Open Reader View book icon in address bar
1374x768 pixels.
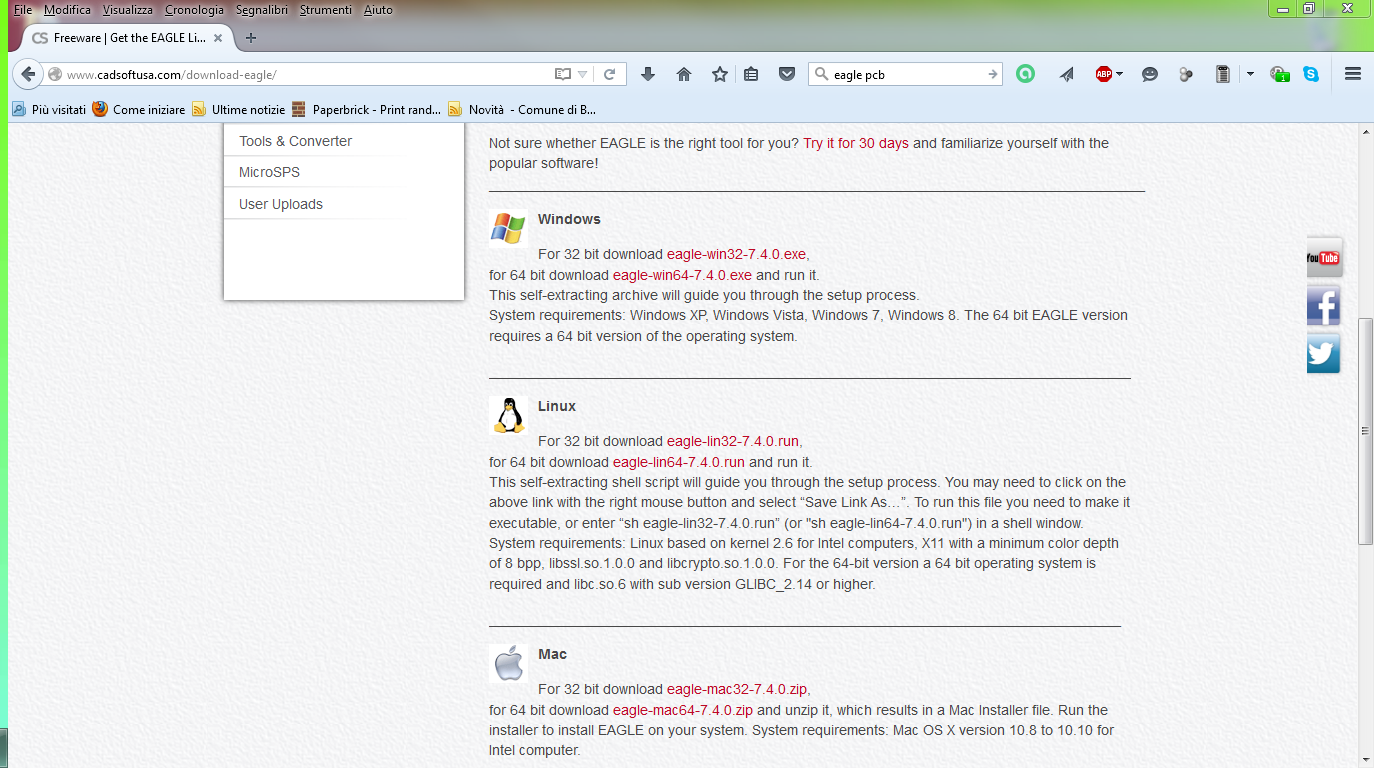tap(563, 74)
